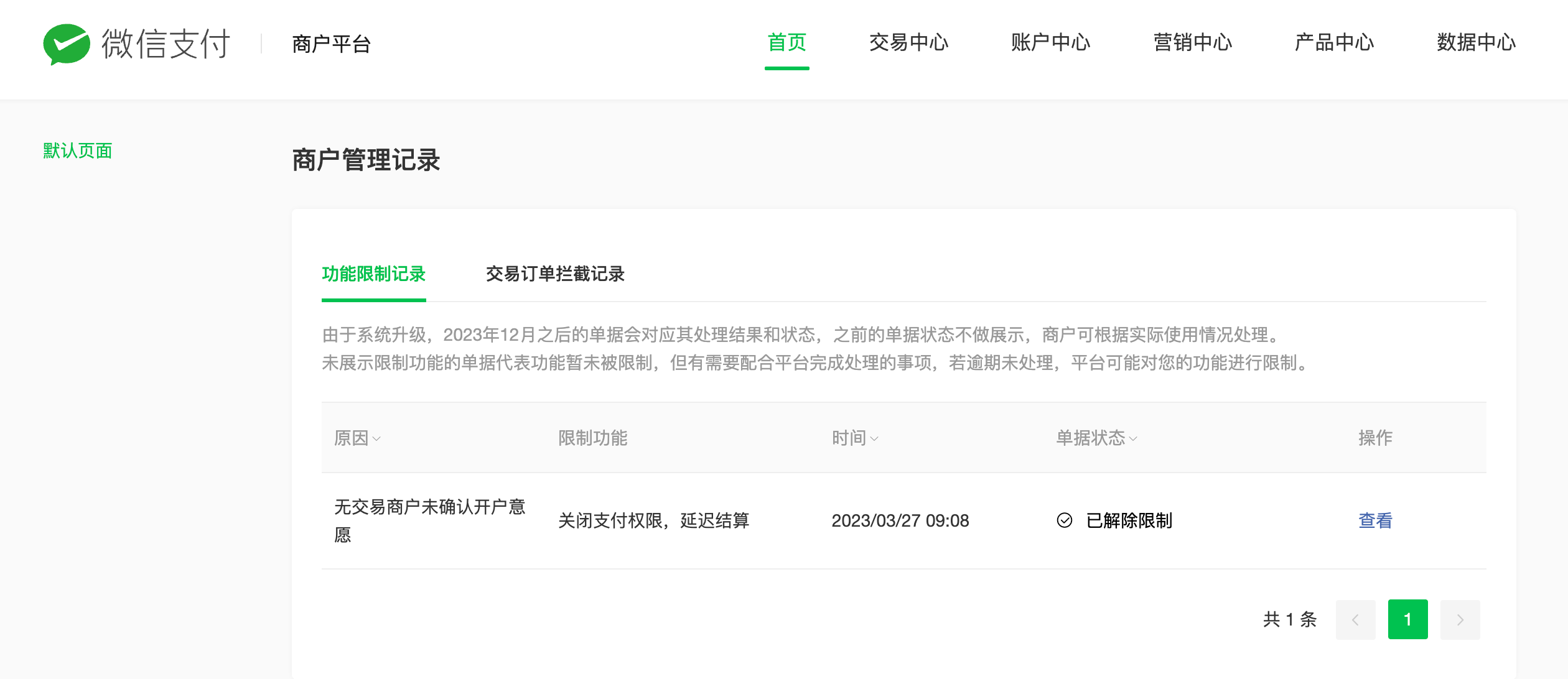Go to next page arrow in pagination
Viewport: 1568px width, 679px height.
(x=1460, y=619)
